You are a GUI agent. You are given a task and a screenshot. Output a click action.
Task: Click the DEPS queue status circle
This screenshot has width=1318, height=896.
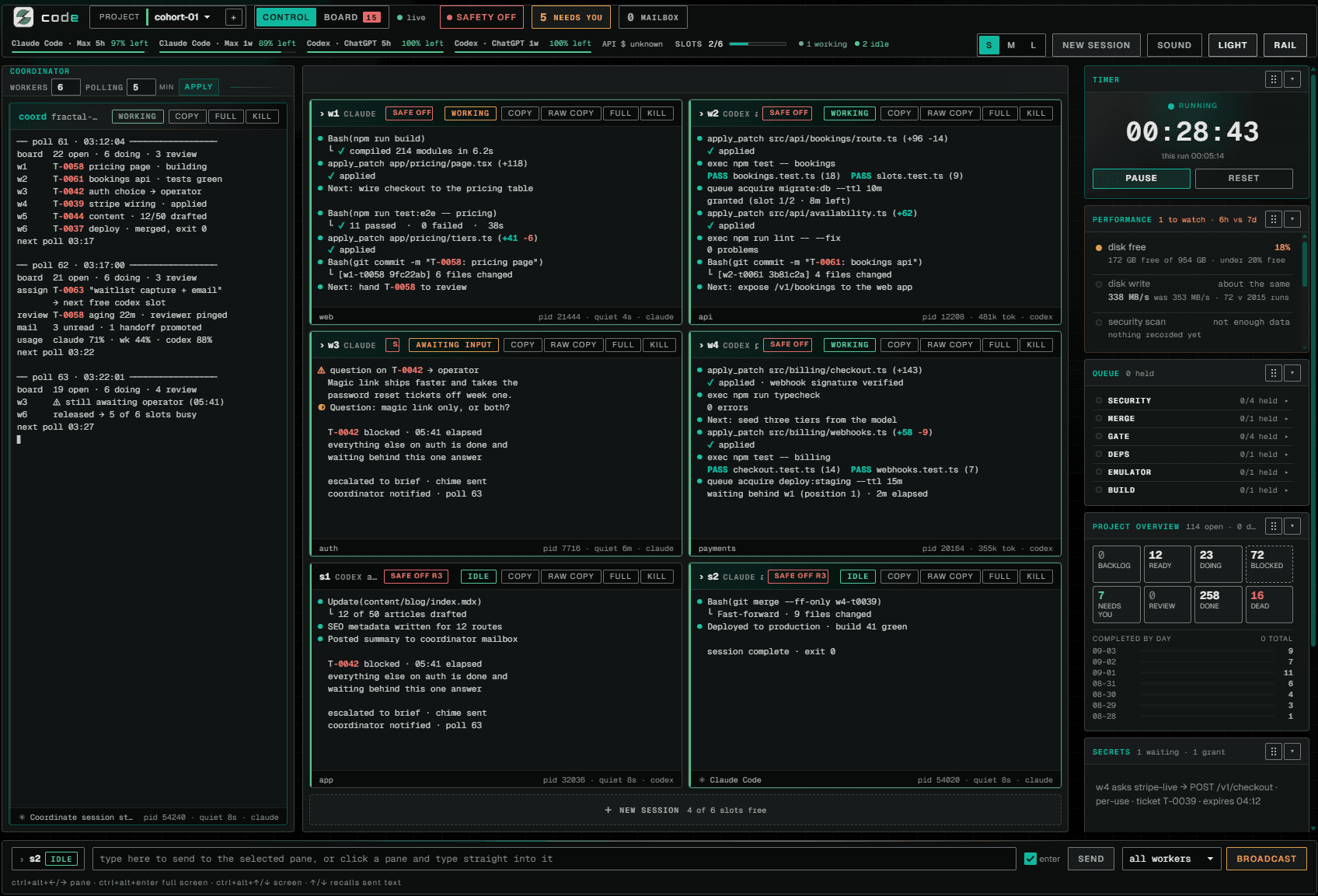click(x=1099, y=455)
